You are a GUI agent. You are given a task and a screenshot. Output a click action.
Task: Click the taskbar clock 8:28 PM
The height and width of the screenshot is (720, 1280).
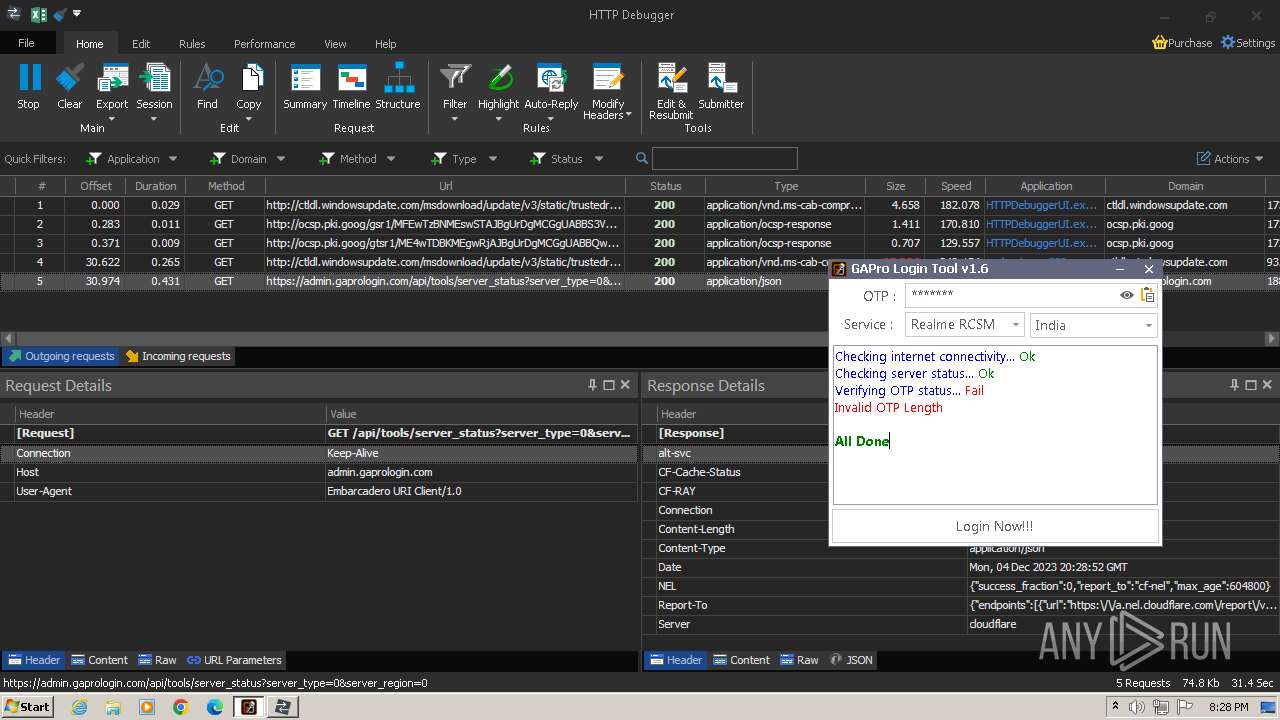(1228, 706)
